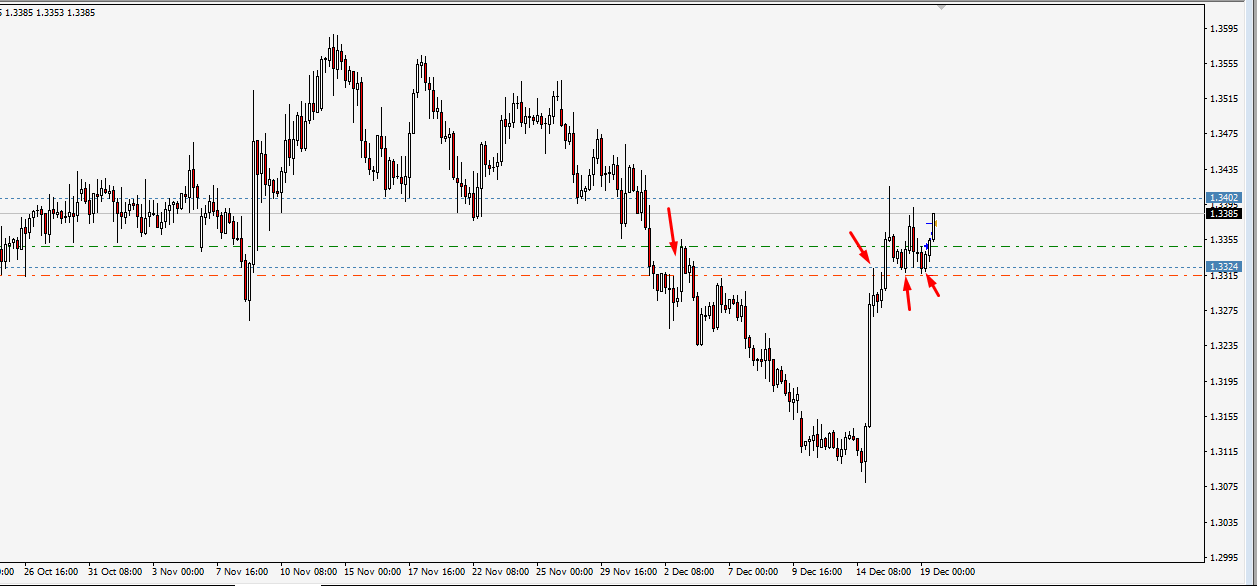The image size is (1257, 586).
Task: Click the 19 Dec 00:00 time label
Action: tap(948, 572)
